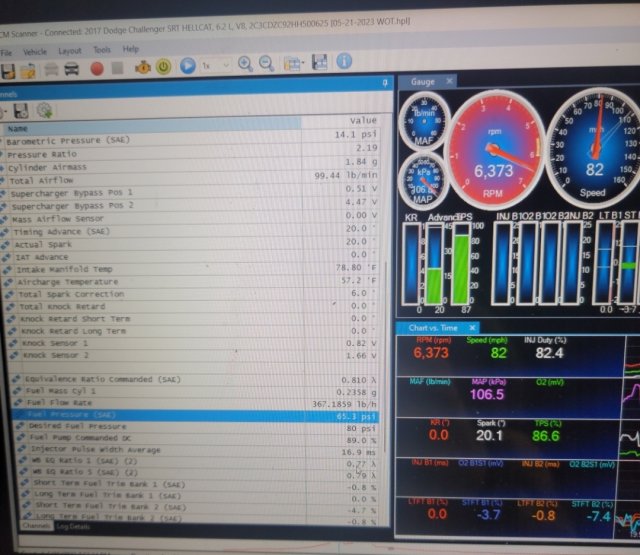The width and height of the screenshot is (640, 555).
Task: Open the playback speed 1x dropdown
Action: (x=214, y=66)
